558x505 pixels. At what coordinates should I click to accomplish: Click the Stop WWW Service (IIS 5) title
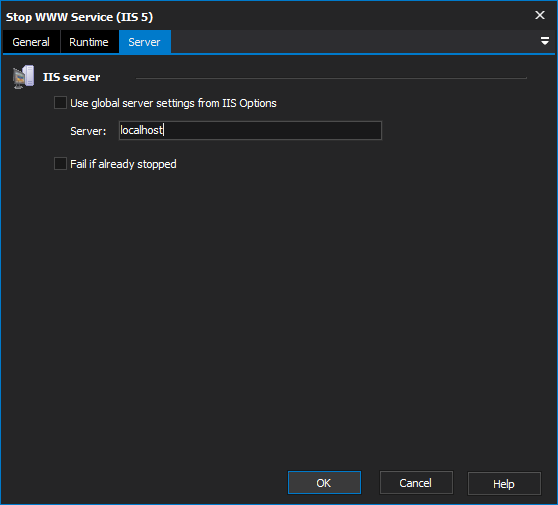[x=79, y=17]
